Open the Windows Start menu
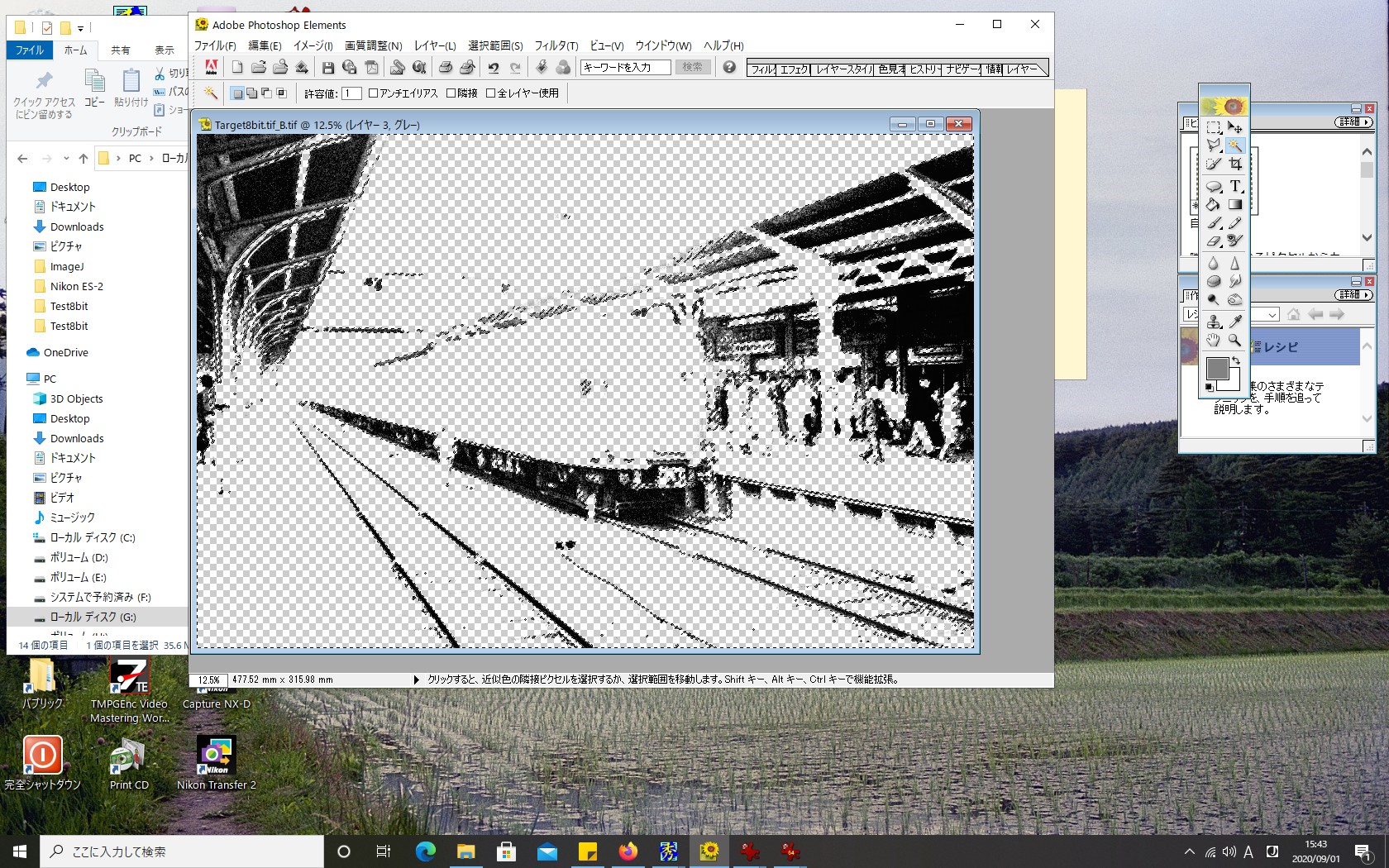 coord(20,851)
